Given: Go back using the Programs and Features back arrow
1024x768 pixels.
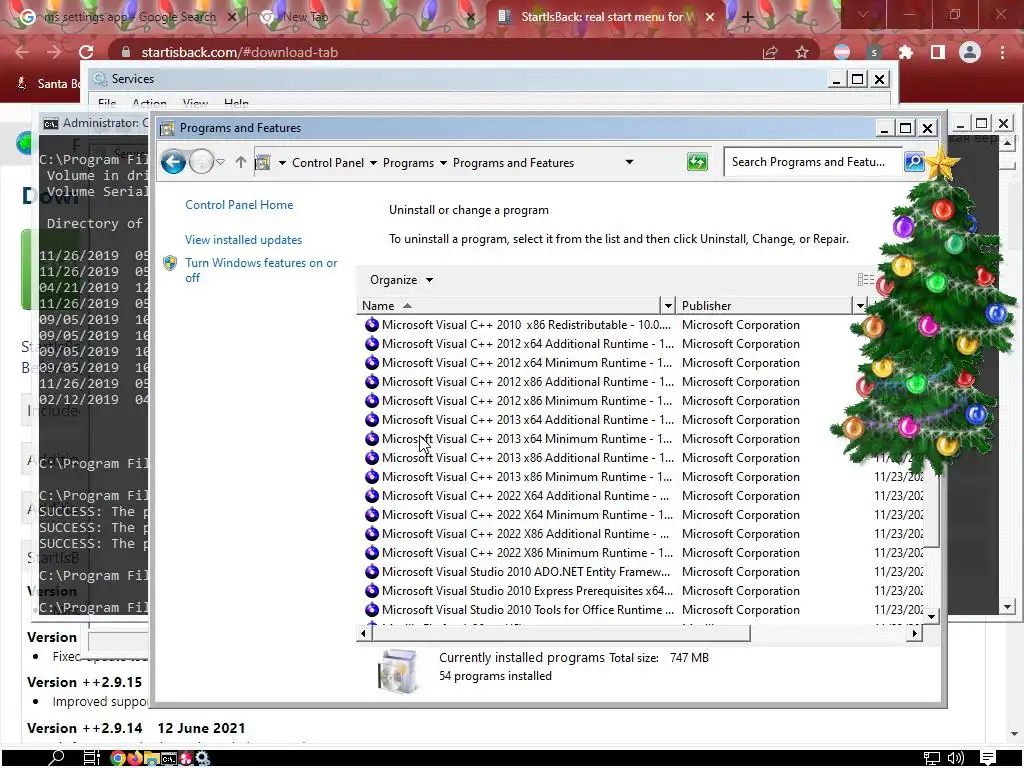Looking at the screenshot, I should 173,162.
